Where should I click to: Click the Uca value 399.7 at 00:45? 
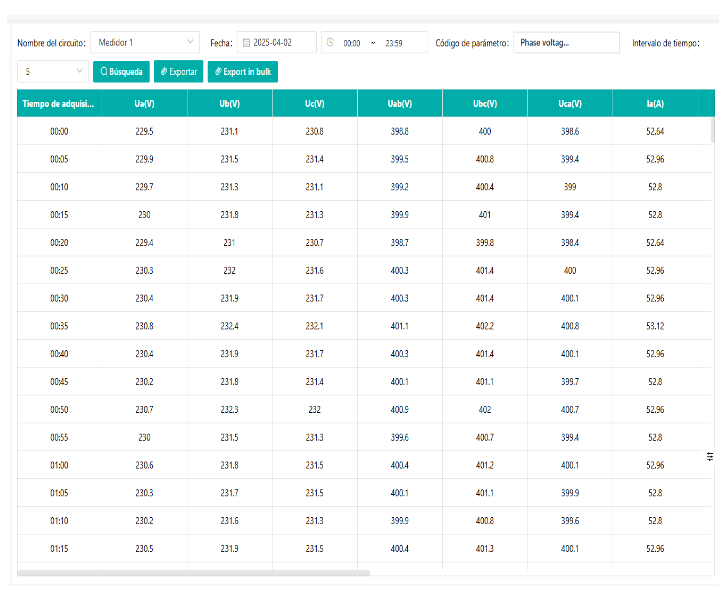pos(570,382)
